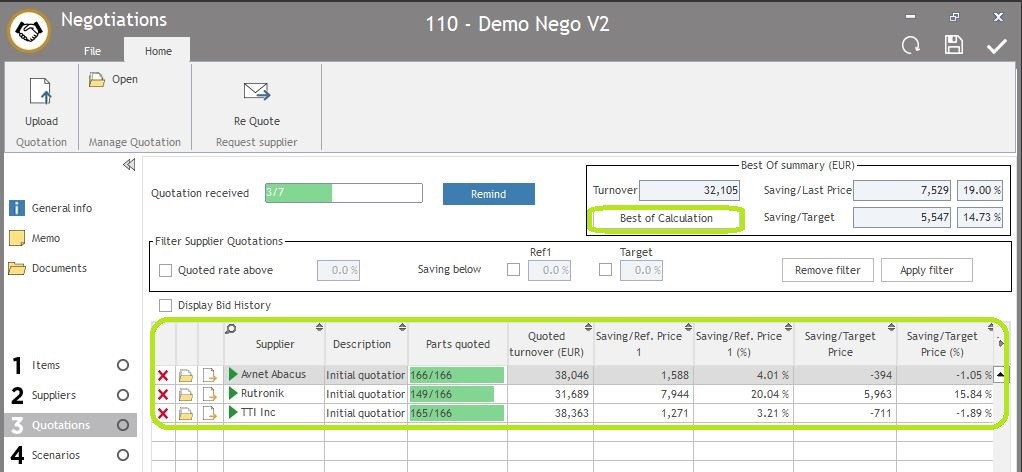Viewport: 1022px width, 472px height.
Task: Click the Upload quotation icon
Action: click(x=41, y=94)
